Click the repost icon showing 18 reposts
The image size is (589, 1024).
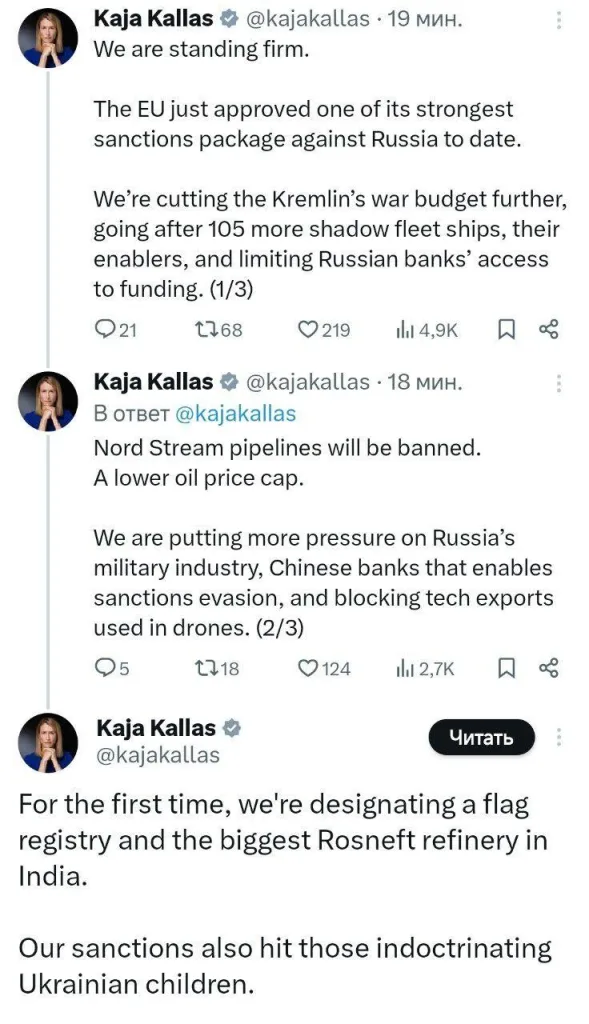pos(209,668)
